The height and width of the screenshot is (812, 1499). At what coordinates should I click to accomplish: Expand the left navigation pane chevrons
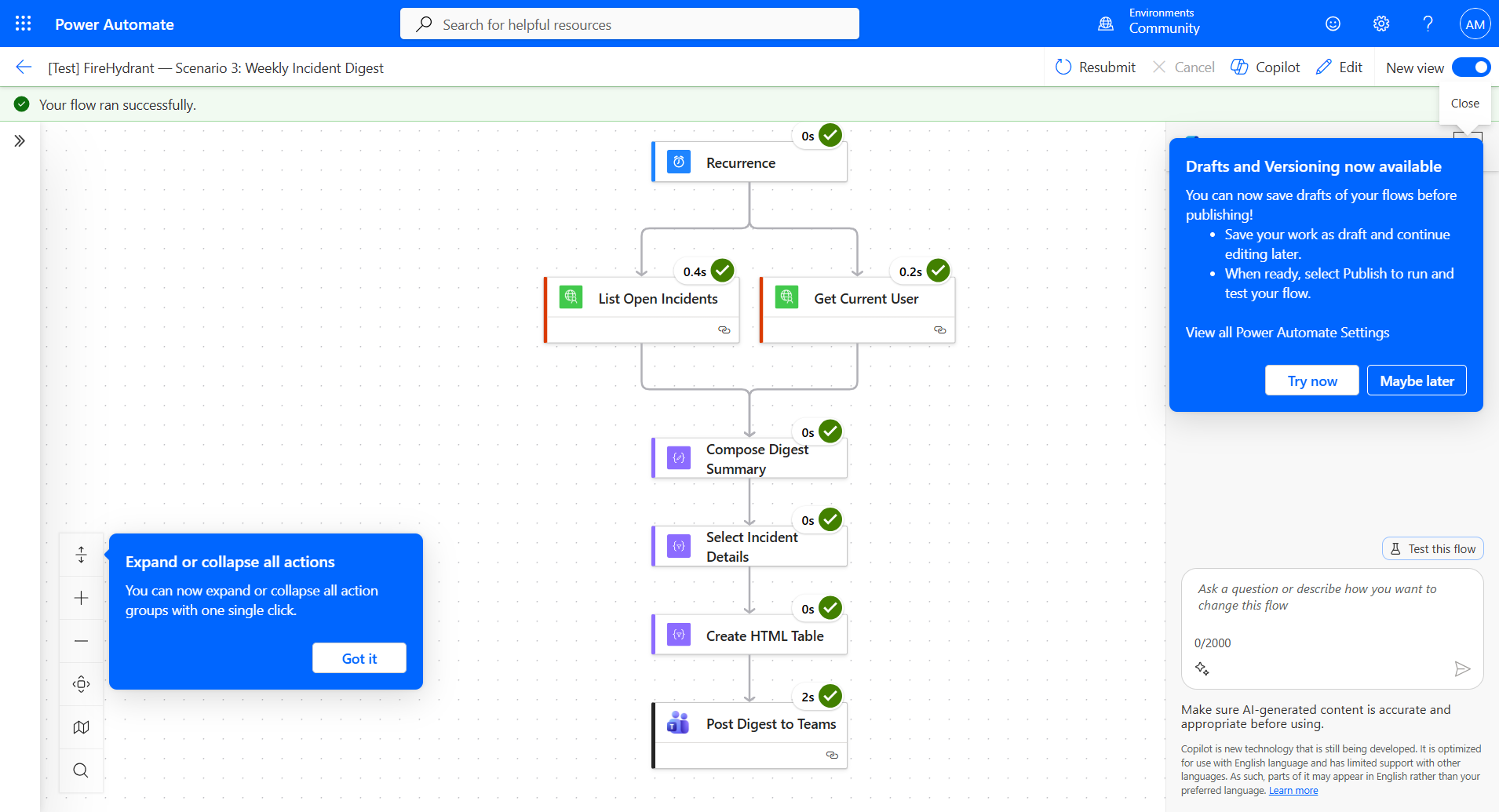point(20,141)
